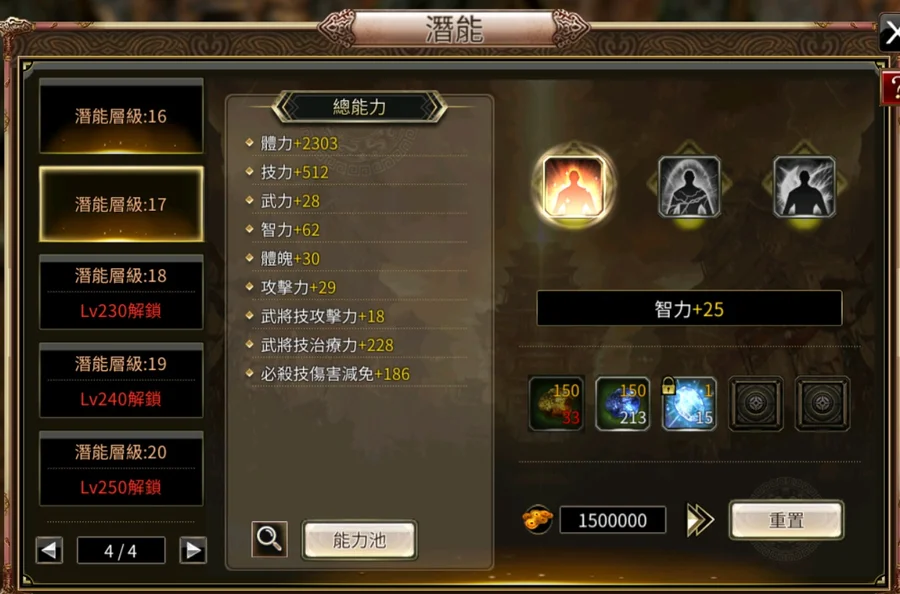
Task: Select locked 潛能層級:18 Lv230 entry
Action: 121,293
